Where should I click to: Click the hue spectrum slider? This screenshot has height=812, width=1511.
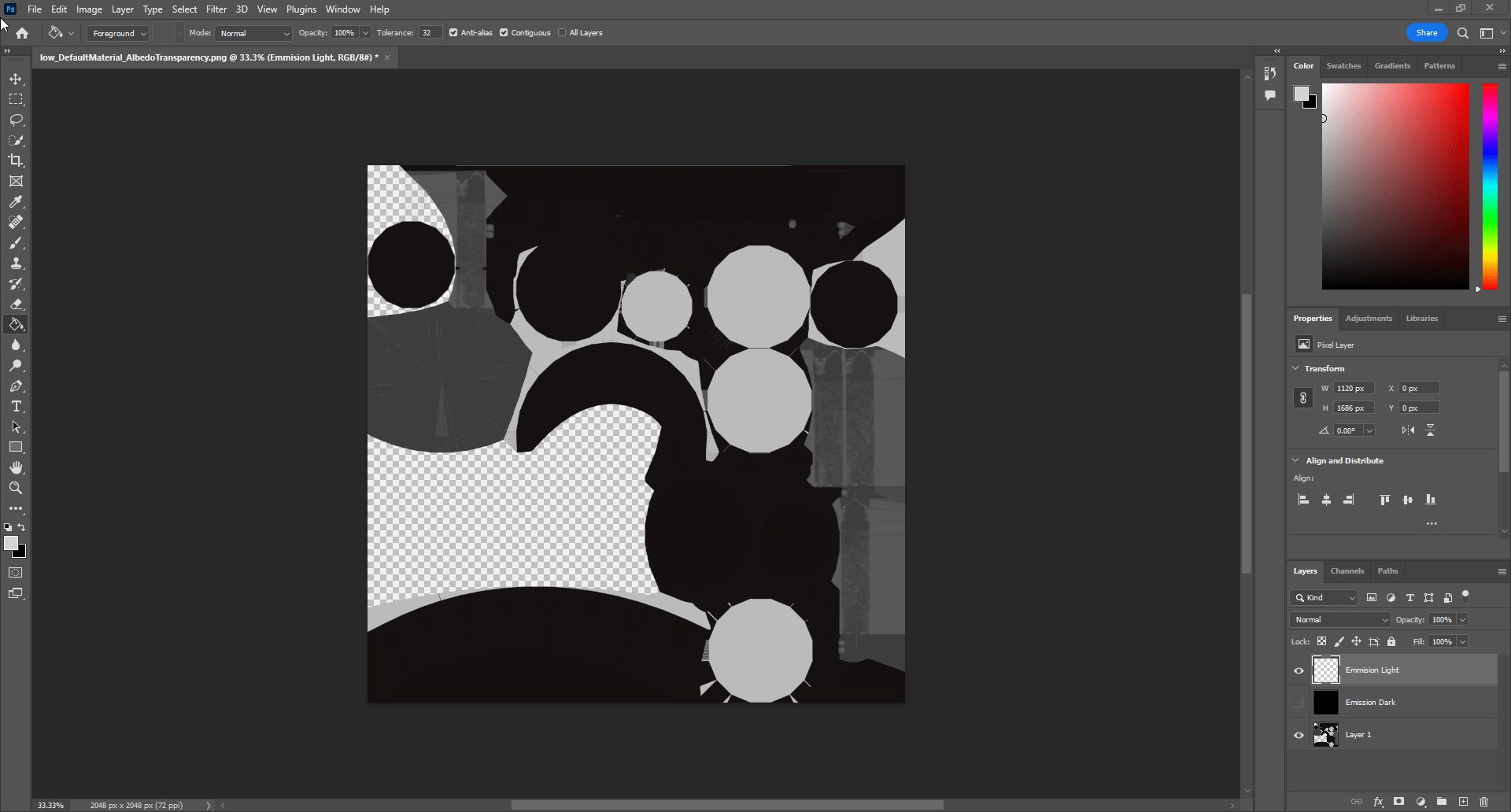pos(1490,186)
